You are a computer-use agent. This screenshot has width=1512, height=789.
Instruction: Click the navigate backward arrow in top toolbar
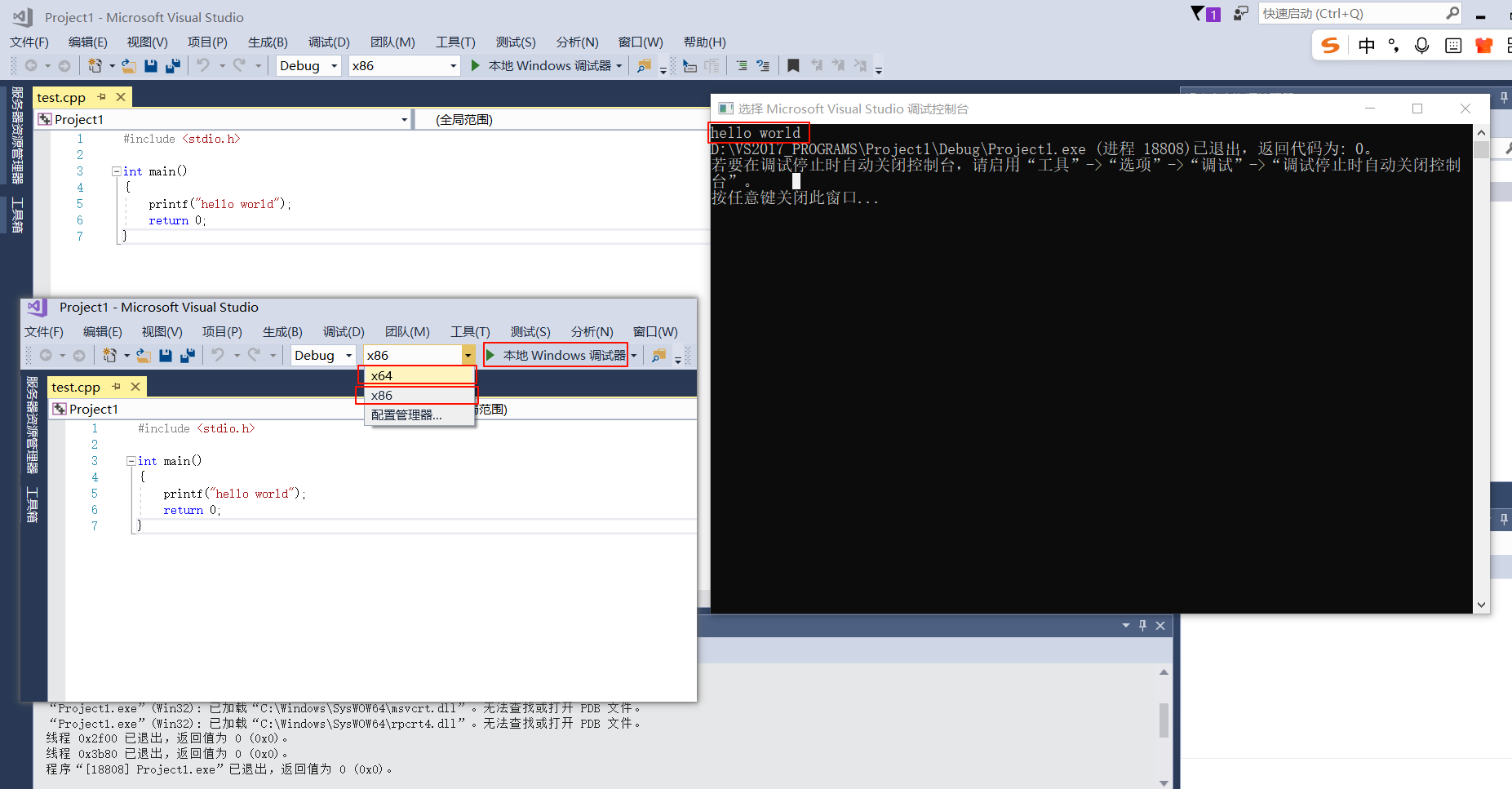(x=31, y=65)
